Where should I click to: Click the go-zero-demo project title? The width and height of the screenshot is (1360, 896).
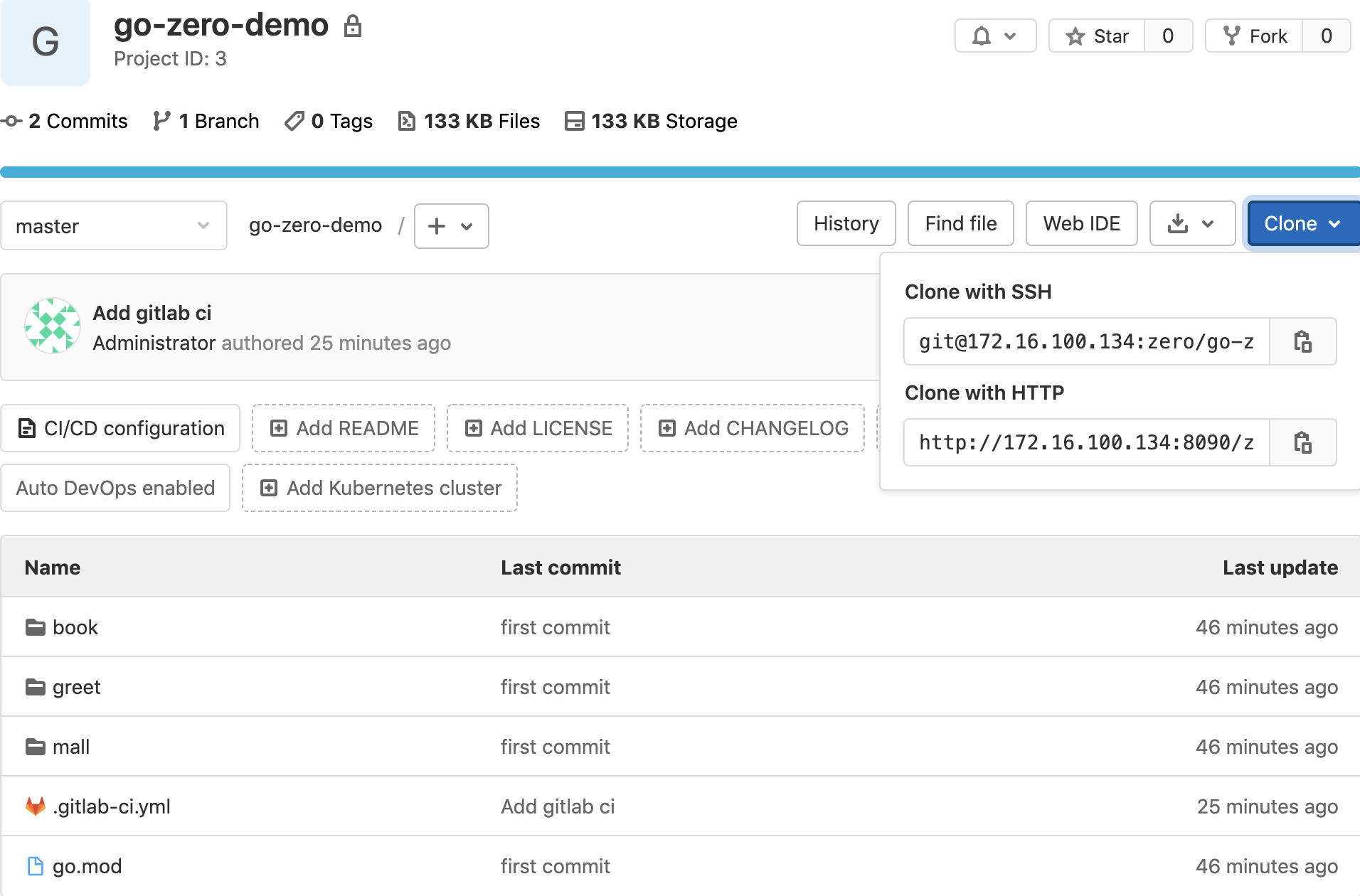[221, 26]
